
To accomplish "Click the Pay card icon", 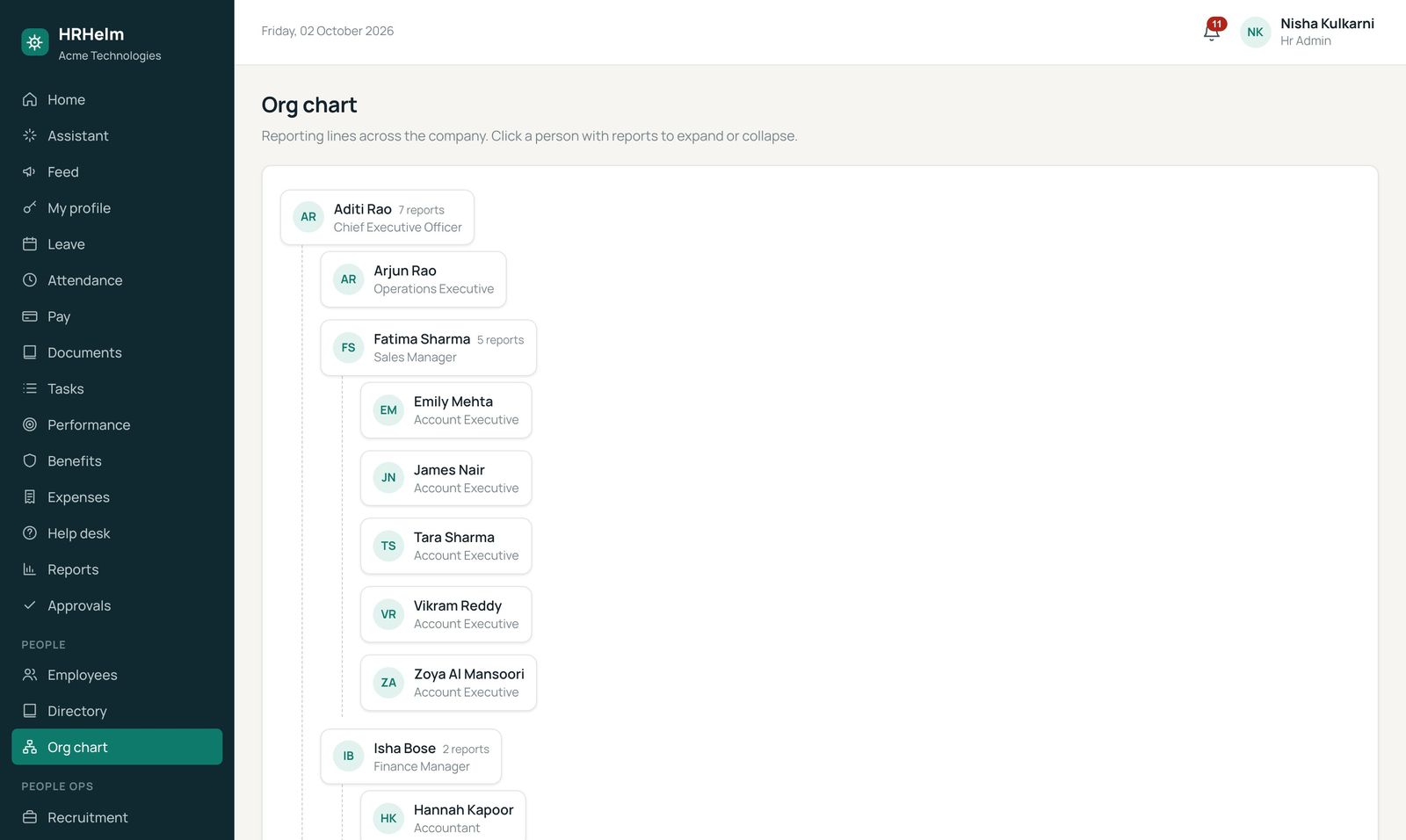I will pyautogui.click(x=30, y=315).
